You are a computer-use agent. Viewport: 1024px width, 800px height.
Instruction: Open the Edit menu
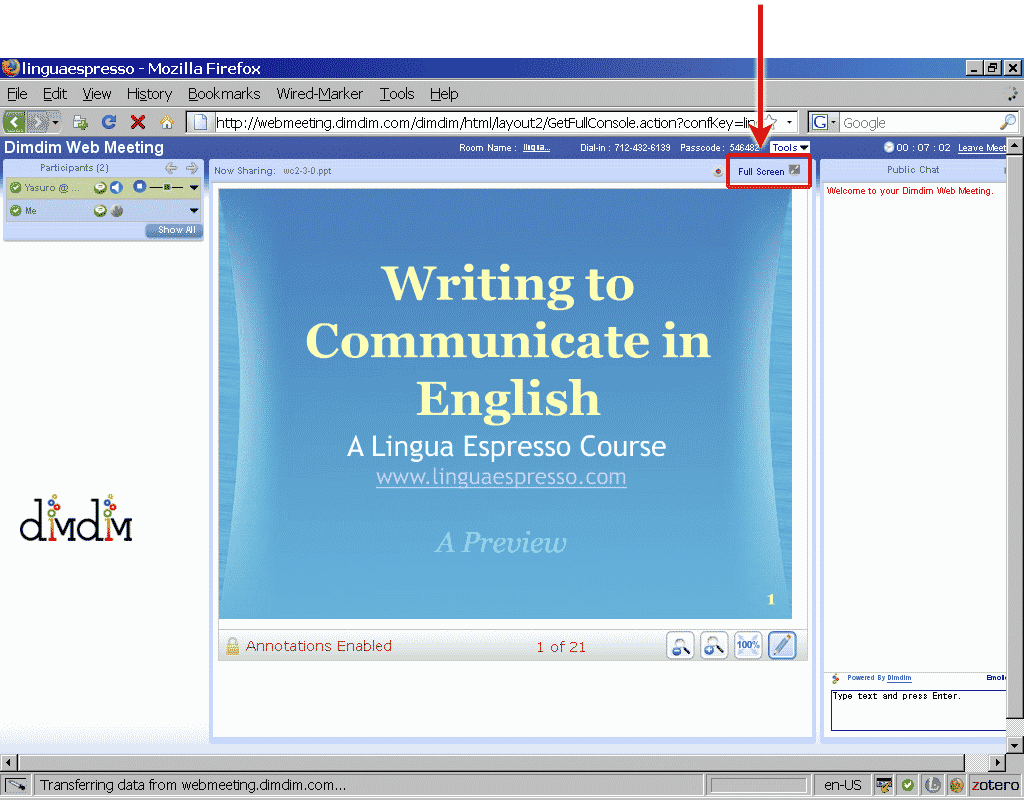(55, 94)
